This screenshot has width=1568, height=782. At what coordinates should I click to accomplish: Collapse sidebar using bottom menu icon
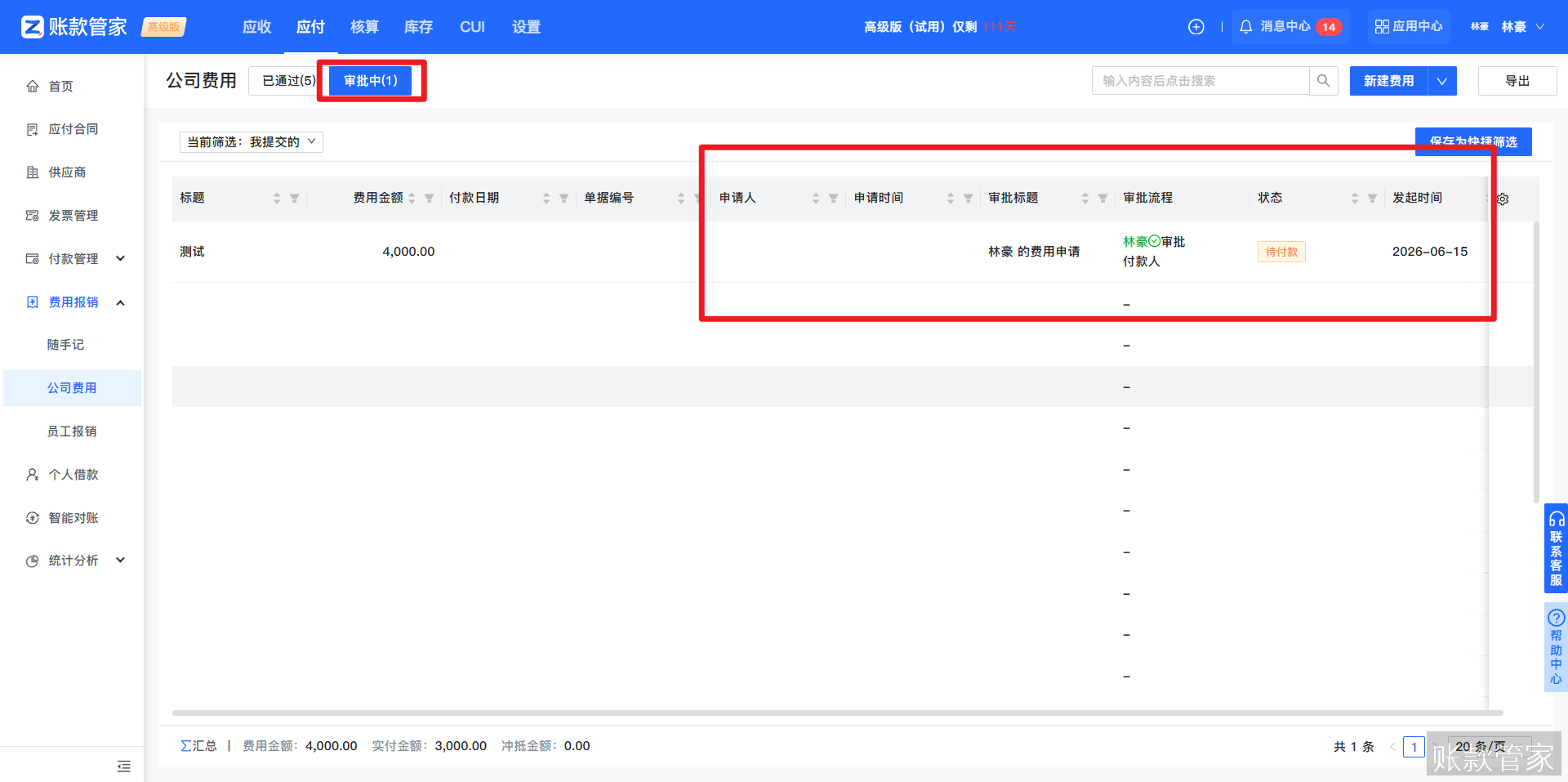pyautogui.click(x=124, y=766)
